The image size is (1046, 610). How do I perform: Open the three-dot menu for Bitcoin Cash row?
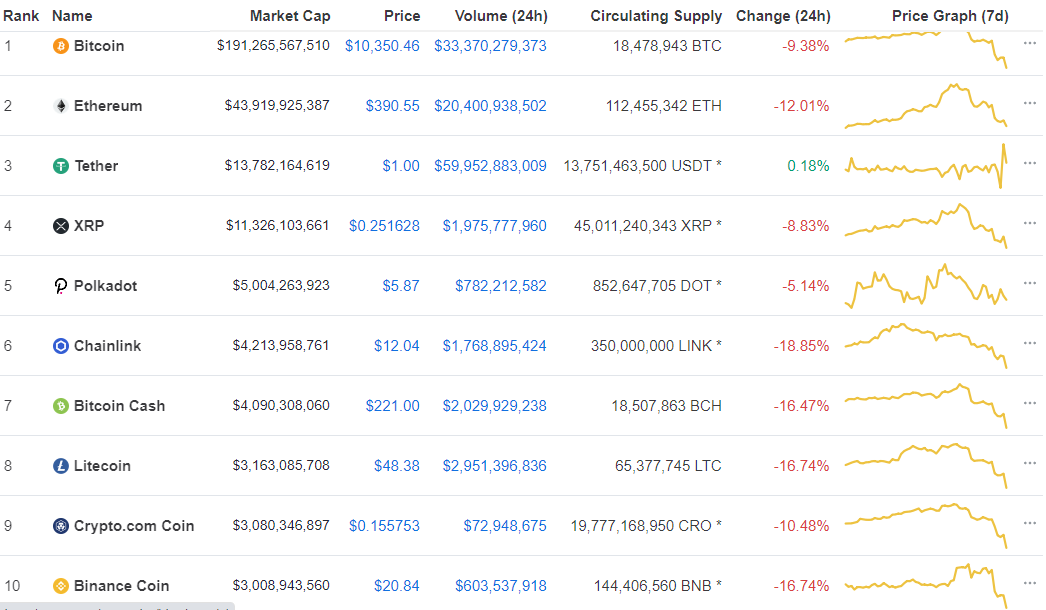(1029, 403)
